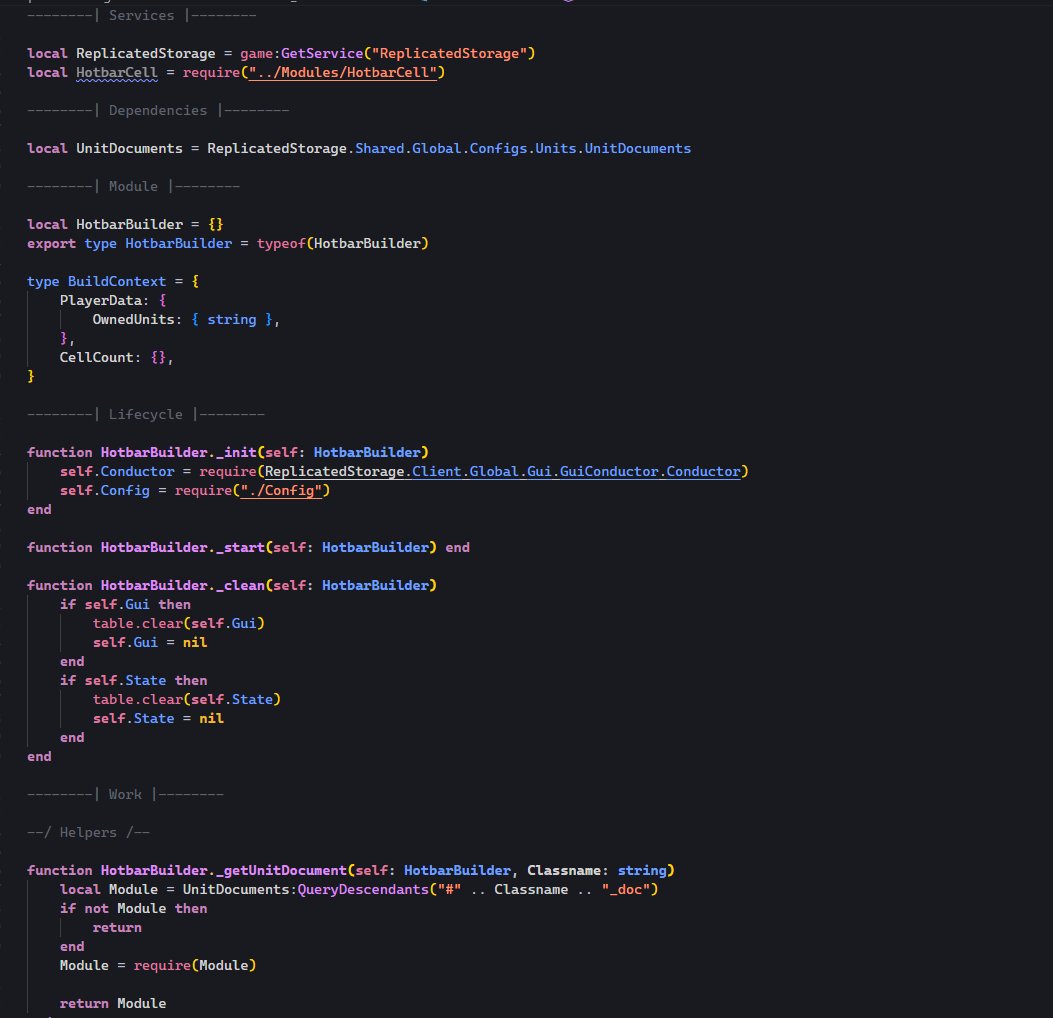This screenshot has width=1053, height=1018.
Task: Click the PlayerData field
Action: coord(101,301)
